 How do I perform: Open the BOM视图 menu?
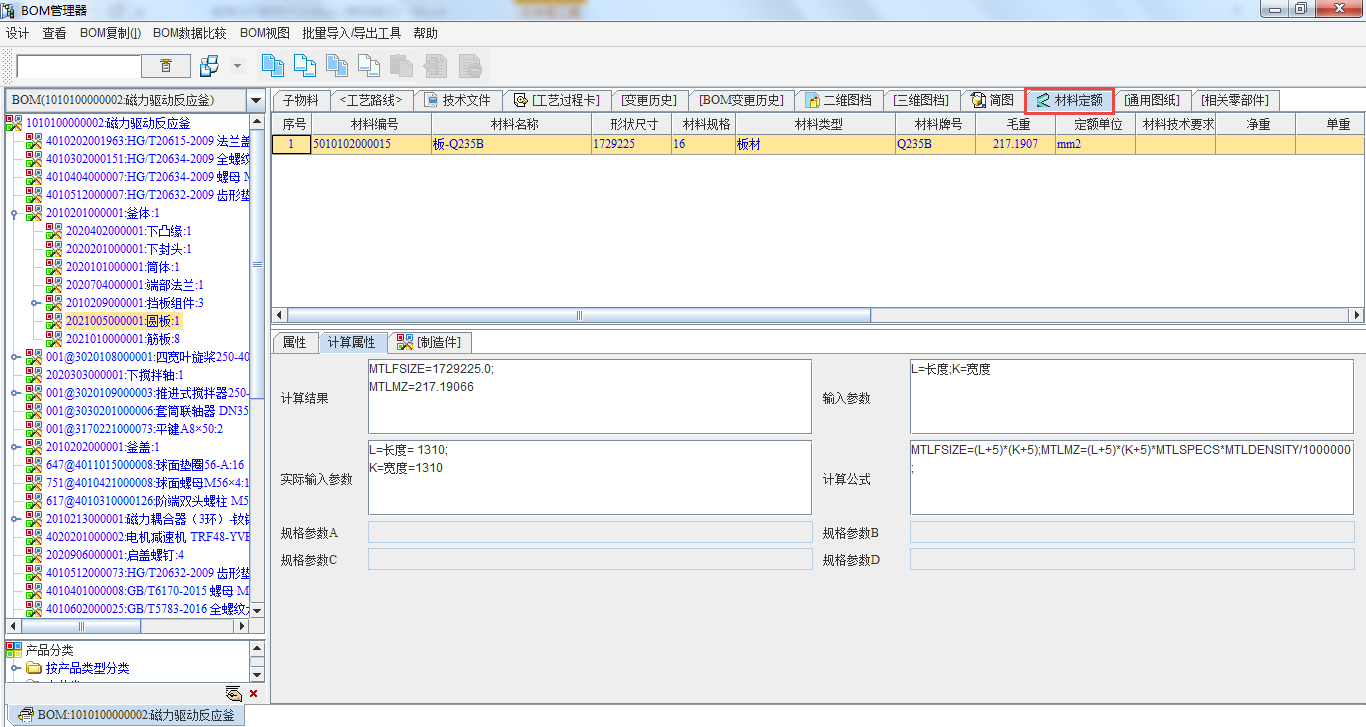[x=264, y=33]
